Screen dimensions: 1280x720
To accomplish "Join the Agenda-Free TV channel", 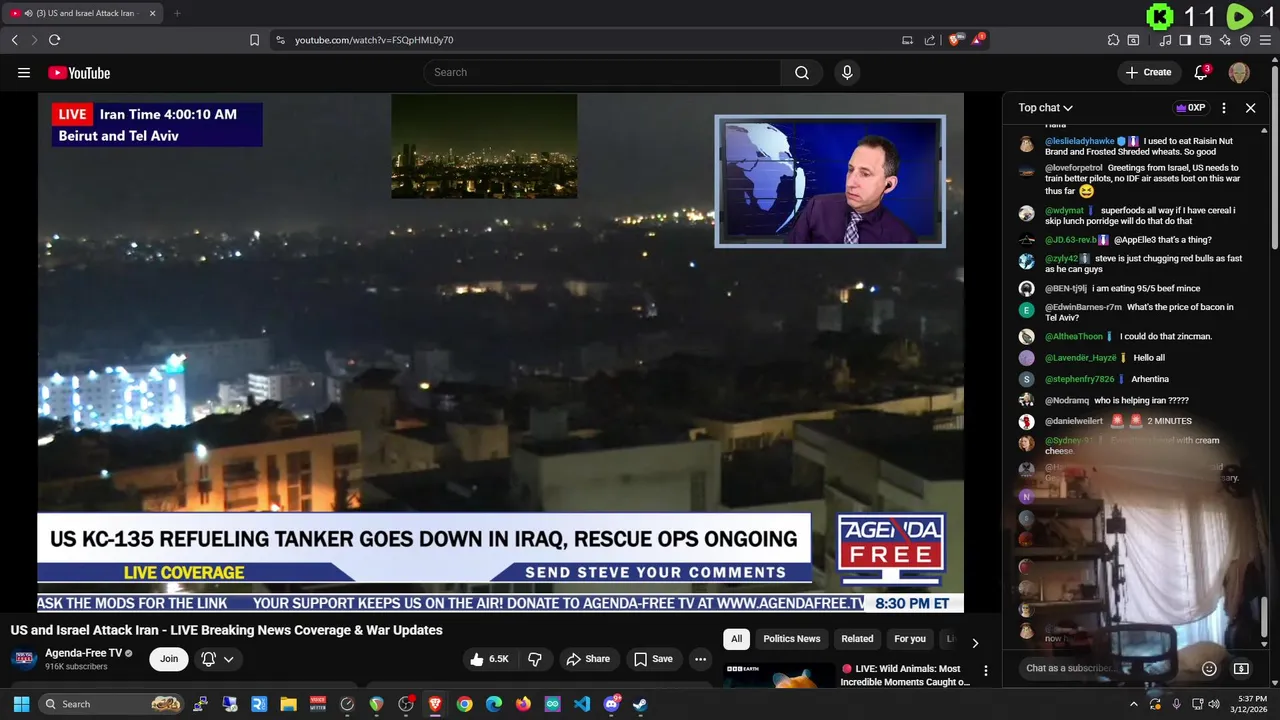I will [x=169, y=659].
